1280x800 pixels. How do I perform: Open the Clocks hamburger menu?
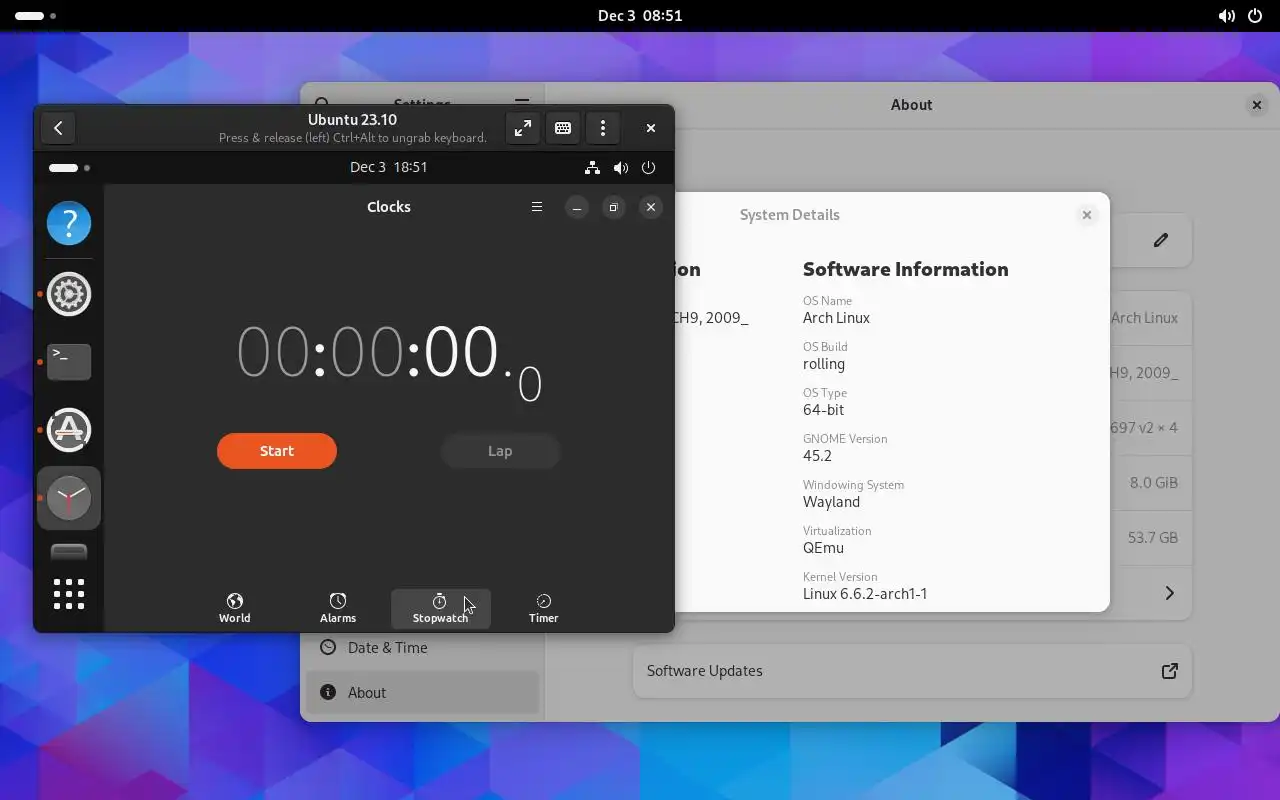click(x=537, y=207)
